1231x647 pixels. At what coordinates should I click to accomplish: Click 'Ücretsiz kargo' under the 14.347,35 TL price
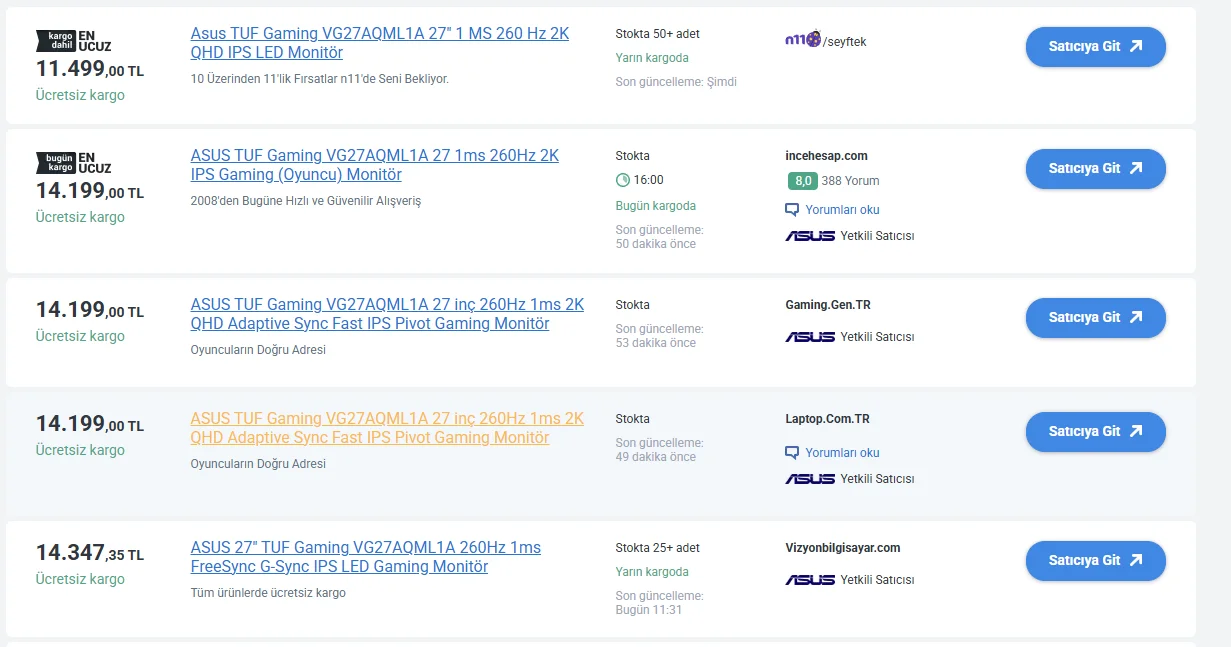pos(80,579)
